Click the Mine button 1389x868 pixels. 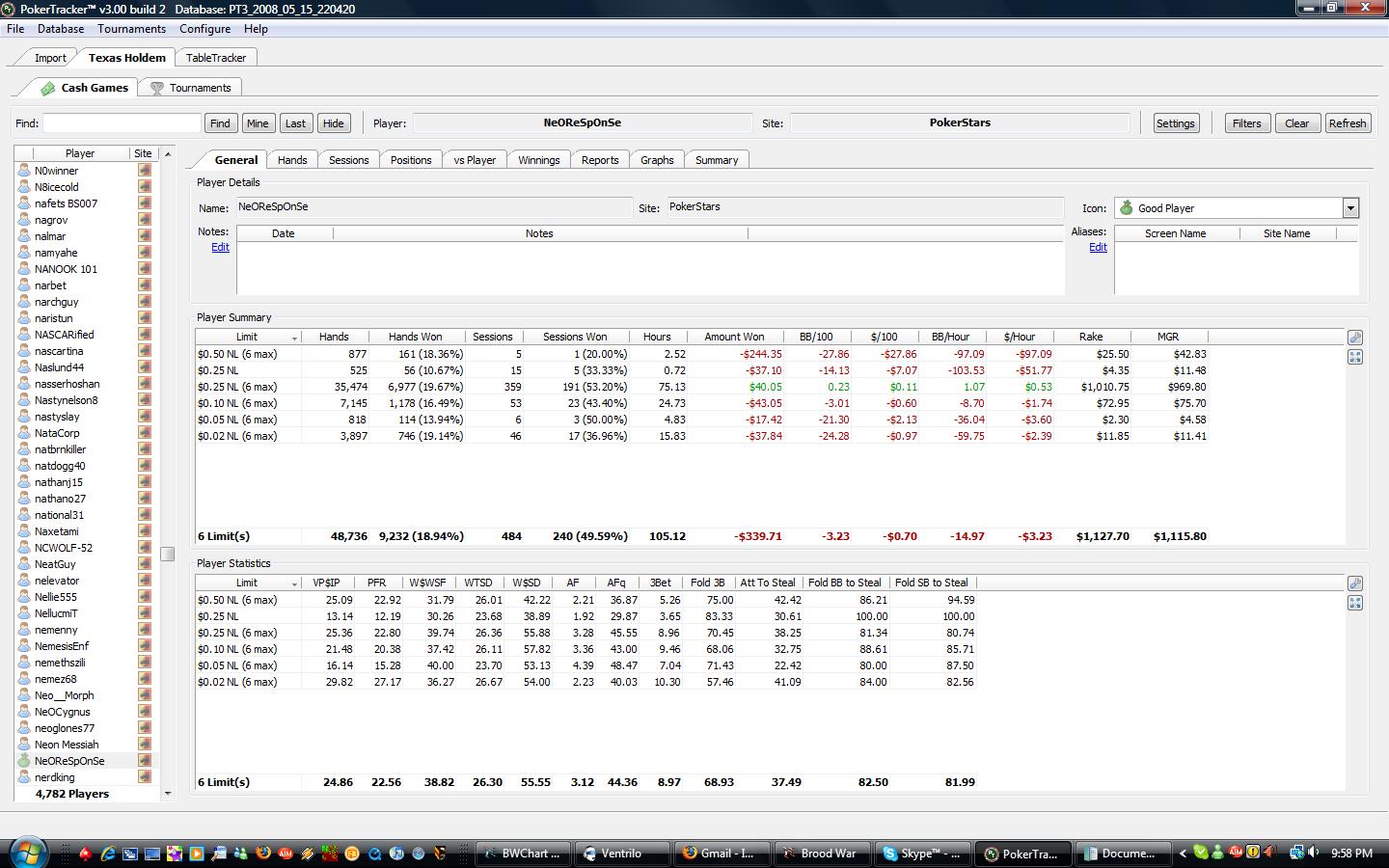[258, 123]
